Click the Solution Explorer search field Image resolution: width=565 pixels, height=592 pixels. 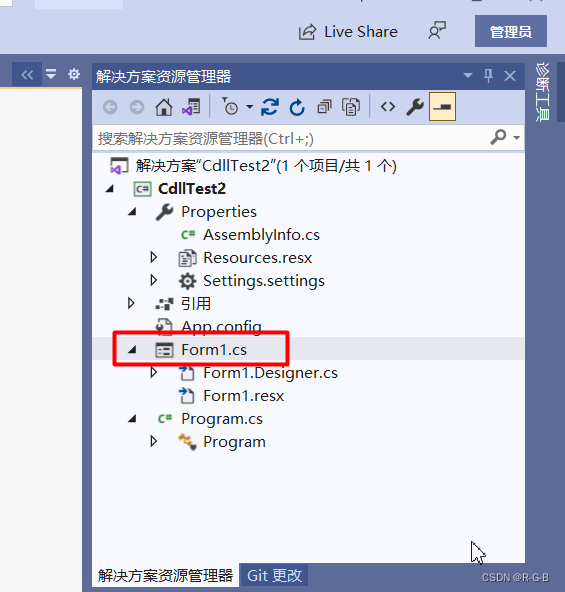coord(291,139)
